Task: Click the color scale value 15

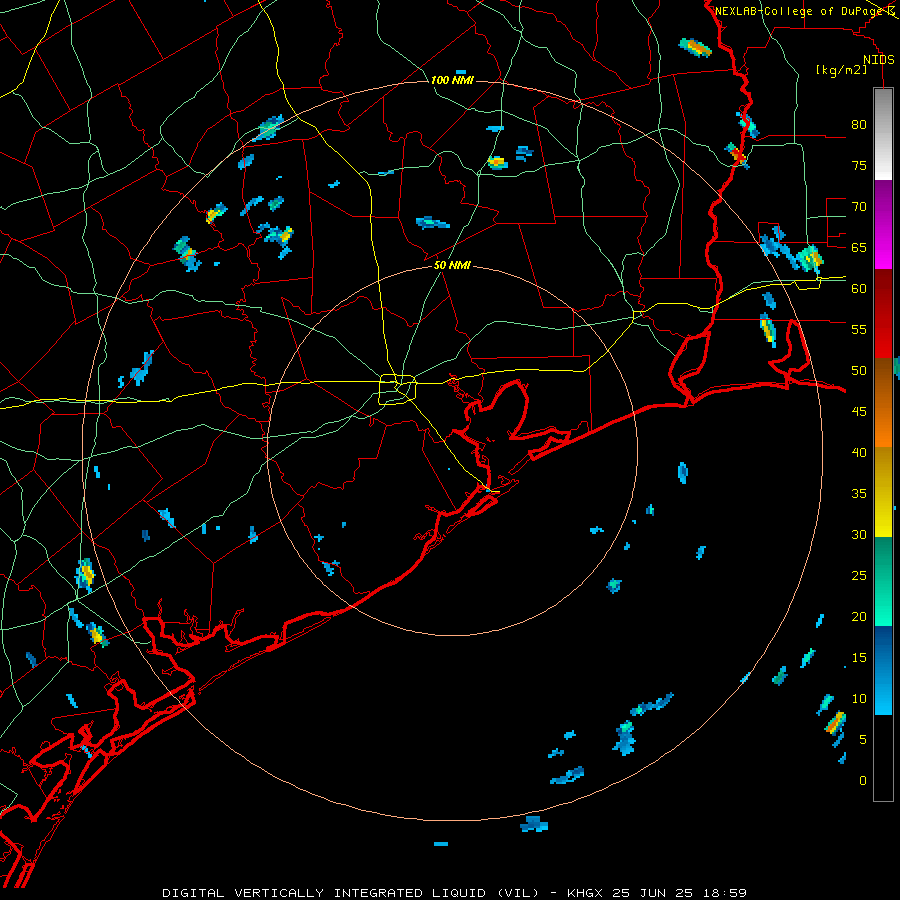Action: [x=859, y=658]
